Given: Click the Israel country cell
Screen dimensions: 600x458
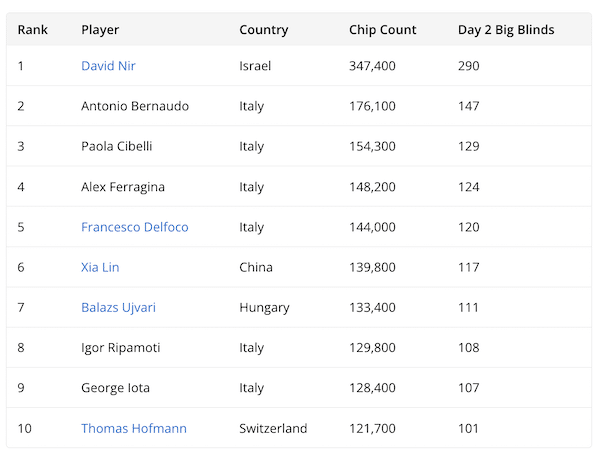Looking at the screenshot, I should tap(254, 66).
